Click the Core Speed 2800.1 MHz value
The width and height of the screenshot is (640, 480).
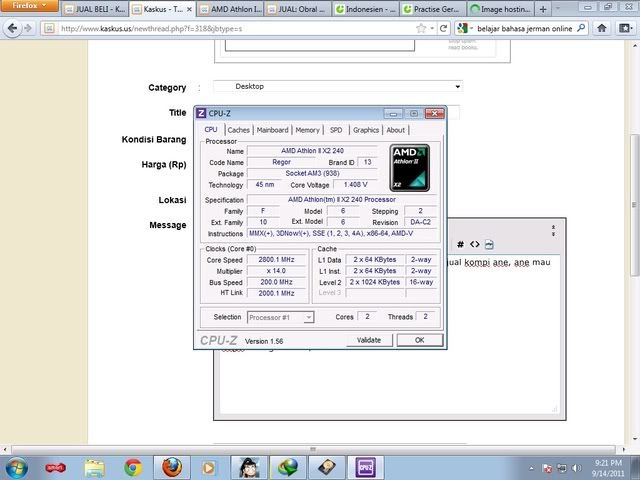click(x=276, y=260)
